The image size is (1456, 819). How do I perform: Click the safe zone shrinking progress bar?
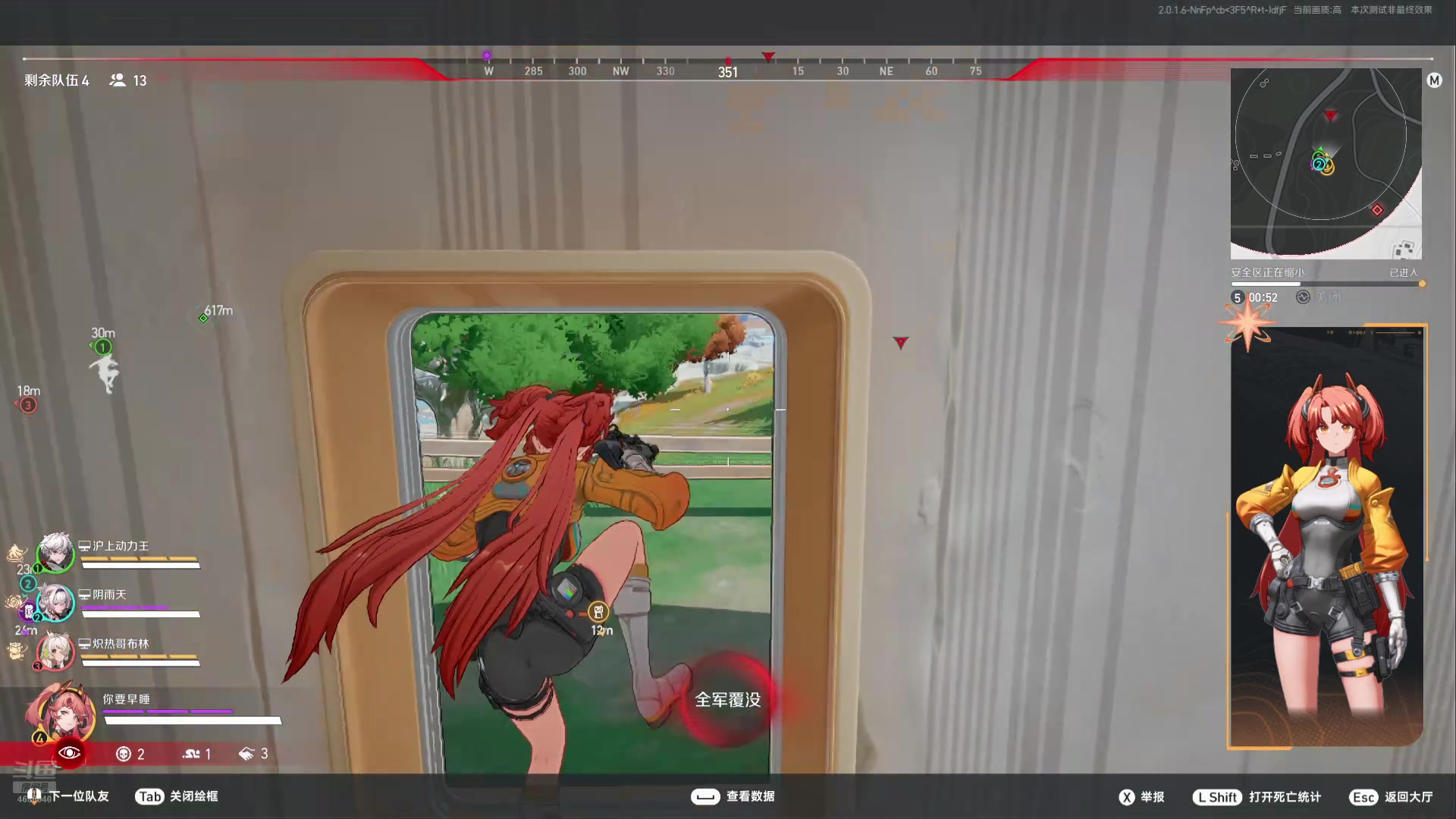[1327, 284]
